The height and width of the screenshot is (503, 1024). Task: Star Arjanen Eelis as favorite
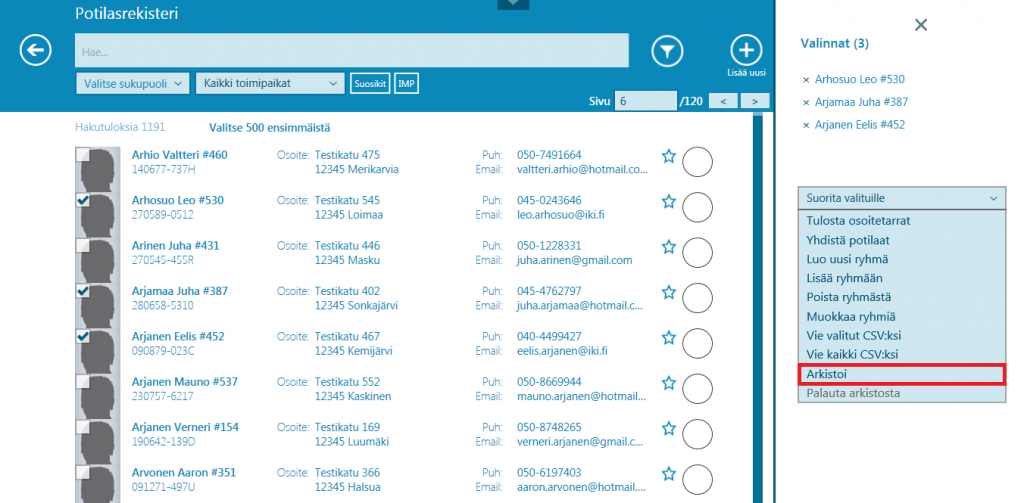coord(668,338)
